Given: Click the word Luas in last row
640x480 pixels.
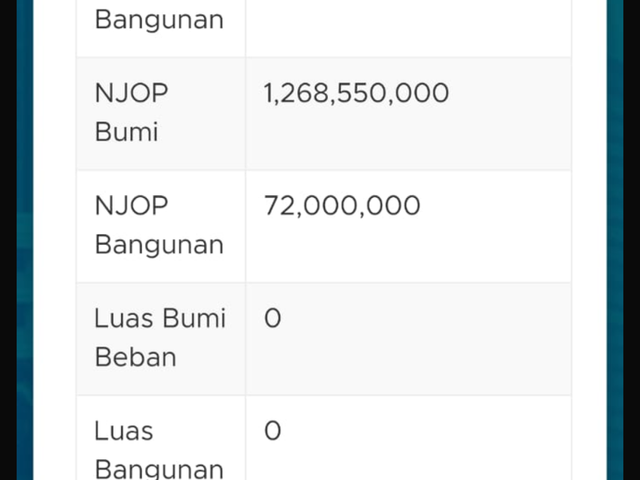Looking at the screenshot, I should 124,431.
